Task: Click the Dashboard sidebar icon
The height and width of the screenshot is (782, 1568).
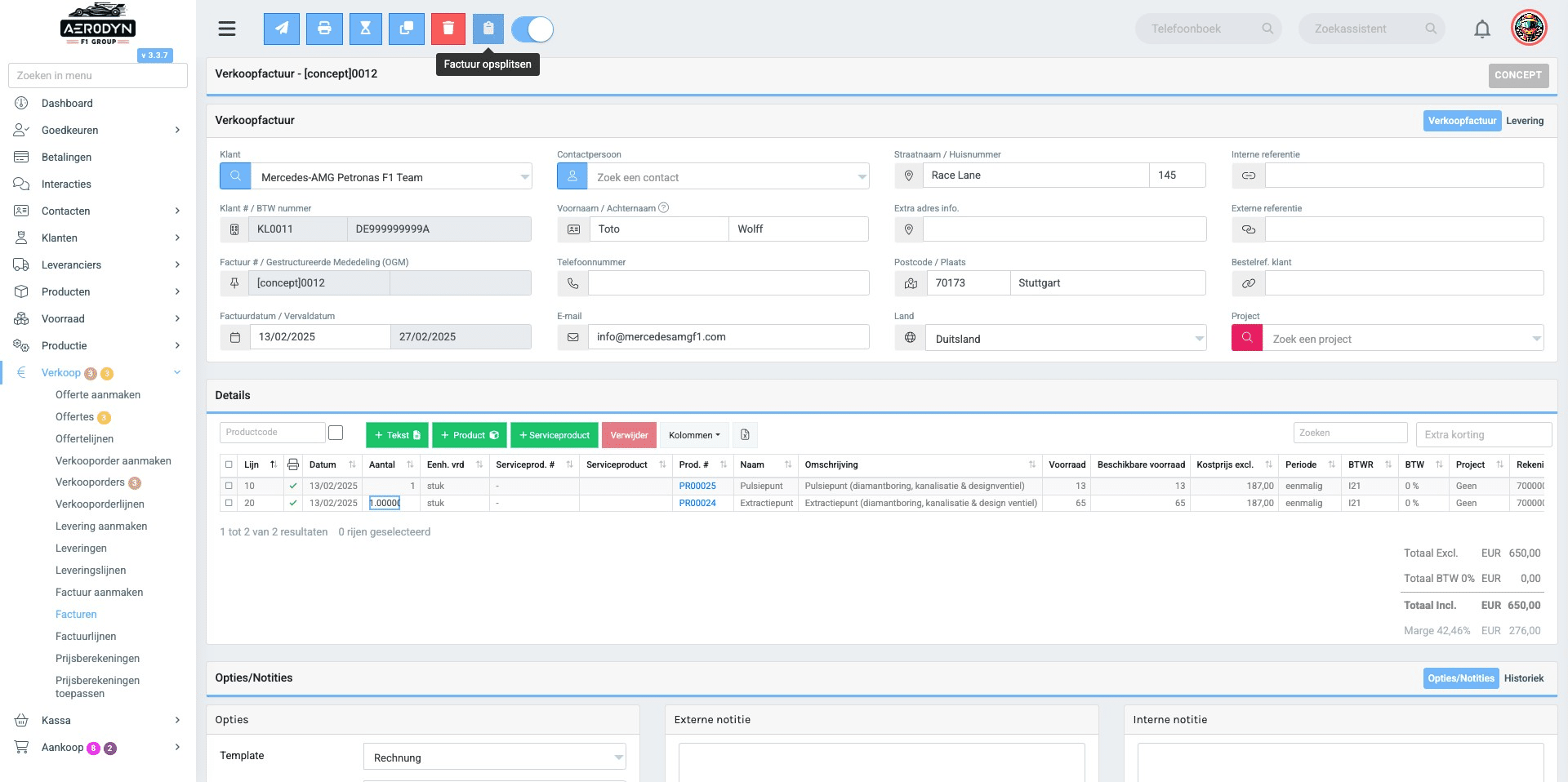Action: 21,103
